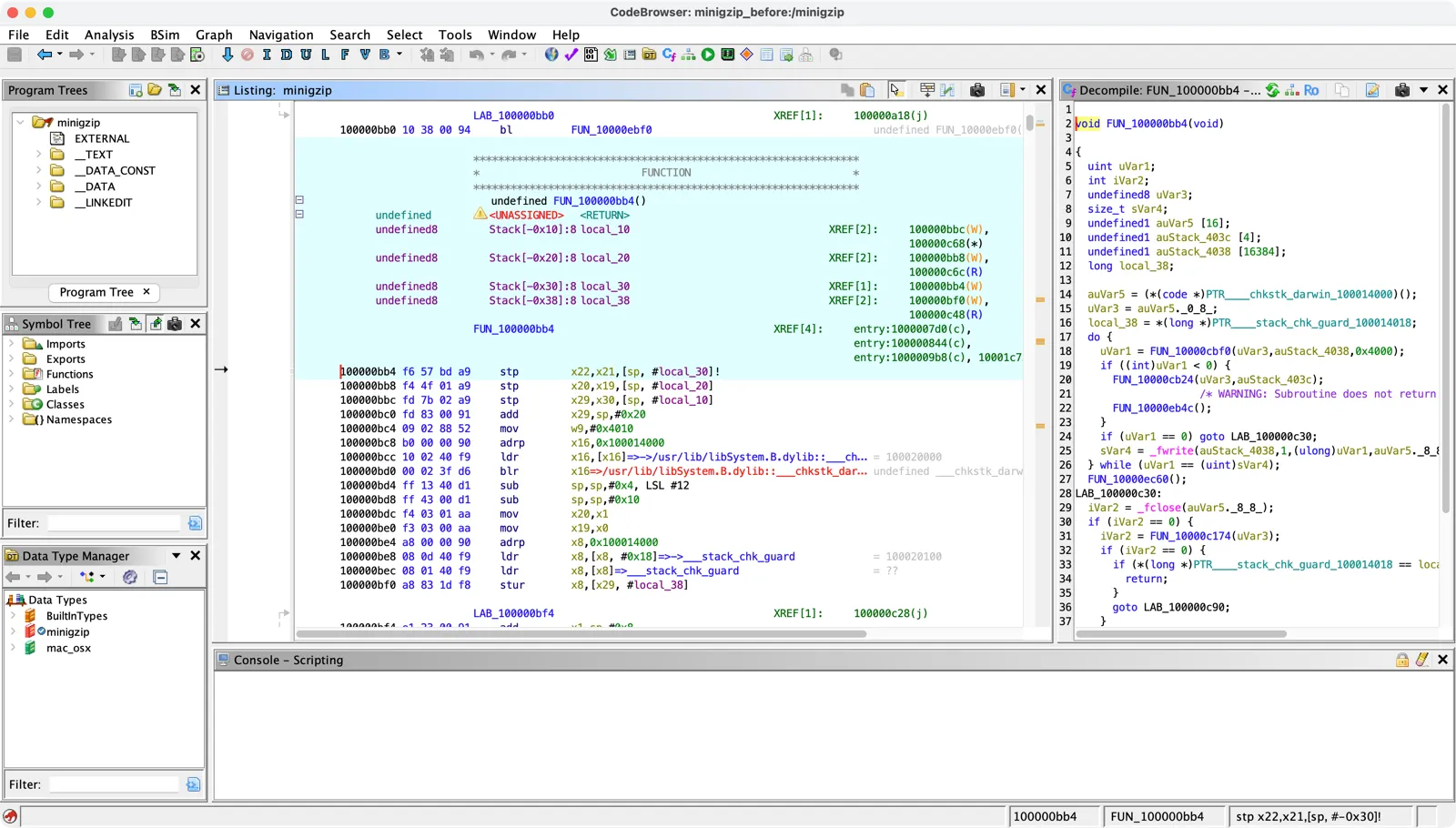1456x828 pixels.
Task: Select the Program Tree tab
Action: click(105, 292)
